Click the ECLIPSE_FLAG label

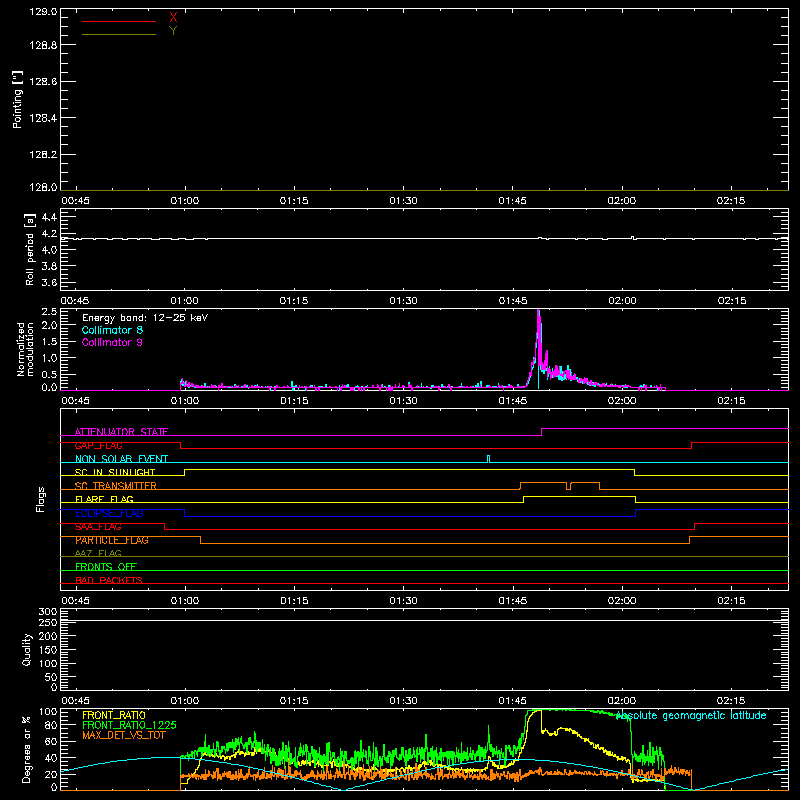coord(109,513)
